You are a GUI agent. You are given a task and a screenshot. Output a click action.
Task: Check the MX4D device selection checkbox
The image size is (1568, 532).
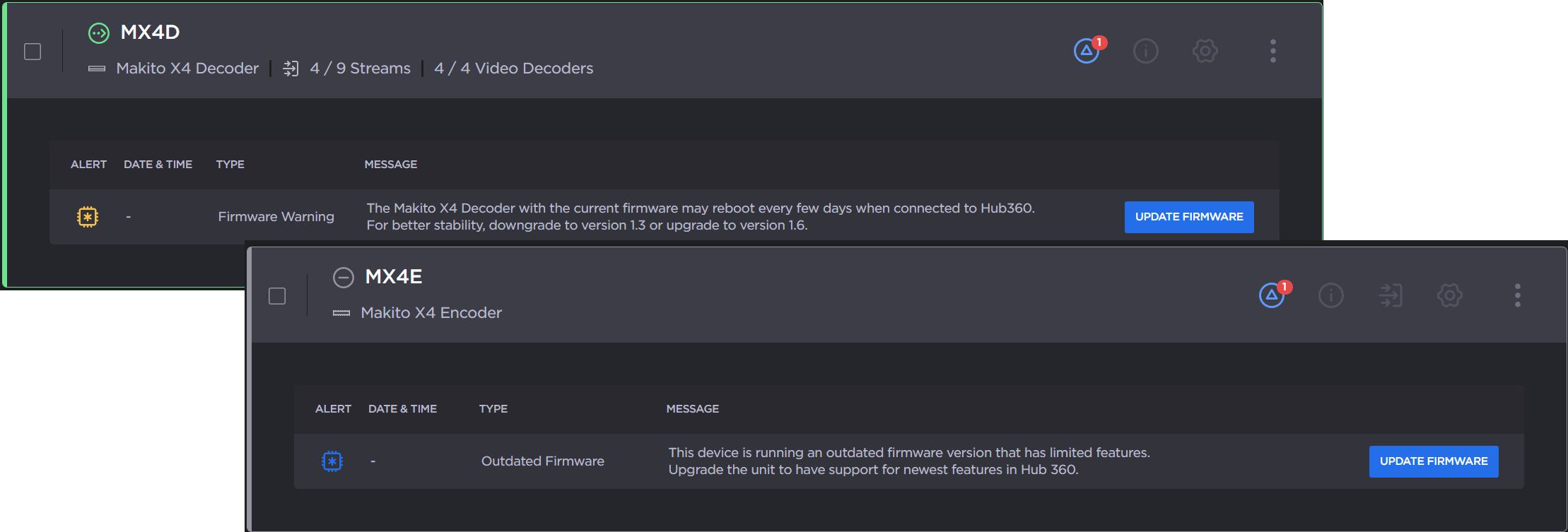32,51
